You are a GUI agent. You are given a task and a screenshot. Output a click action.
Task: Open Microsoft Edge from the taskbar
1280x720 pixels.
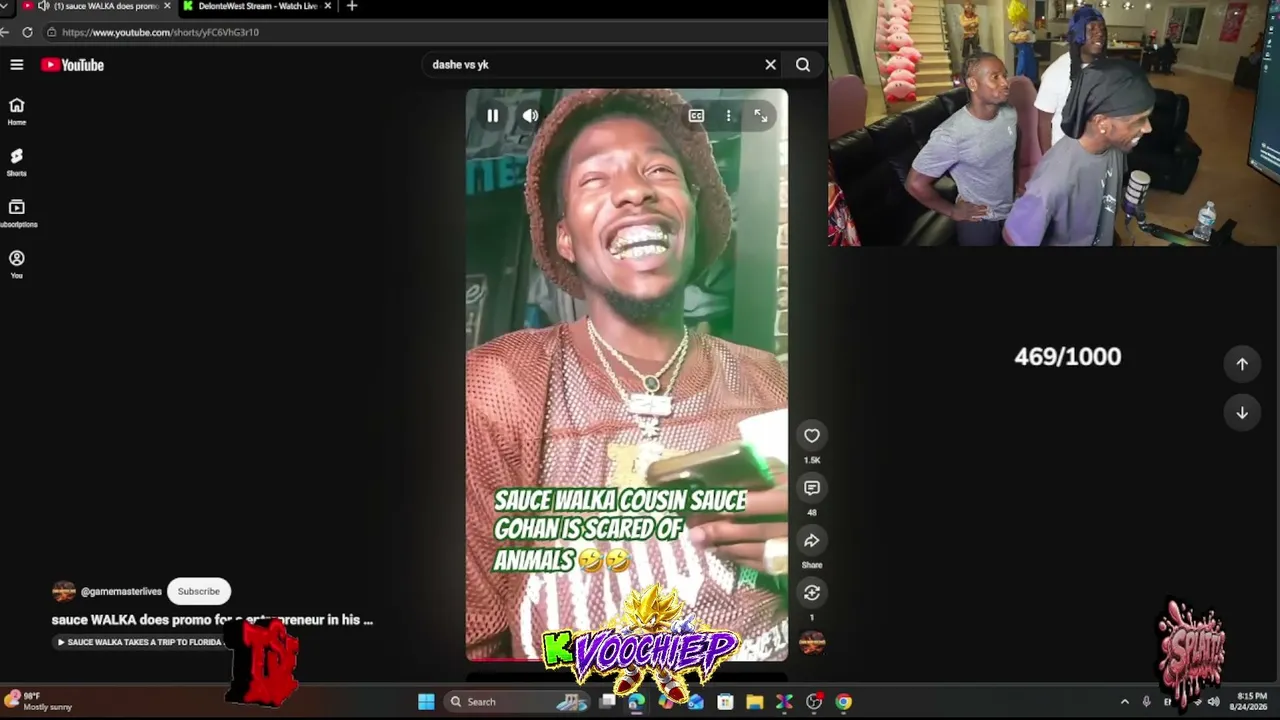pyautogui.click(x=636, y=702)
